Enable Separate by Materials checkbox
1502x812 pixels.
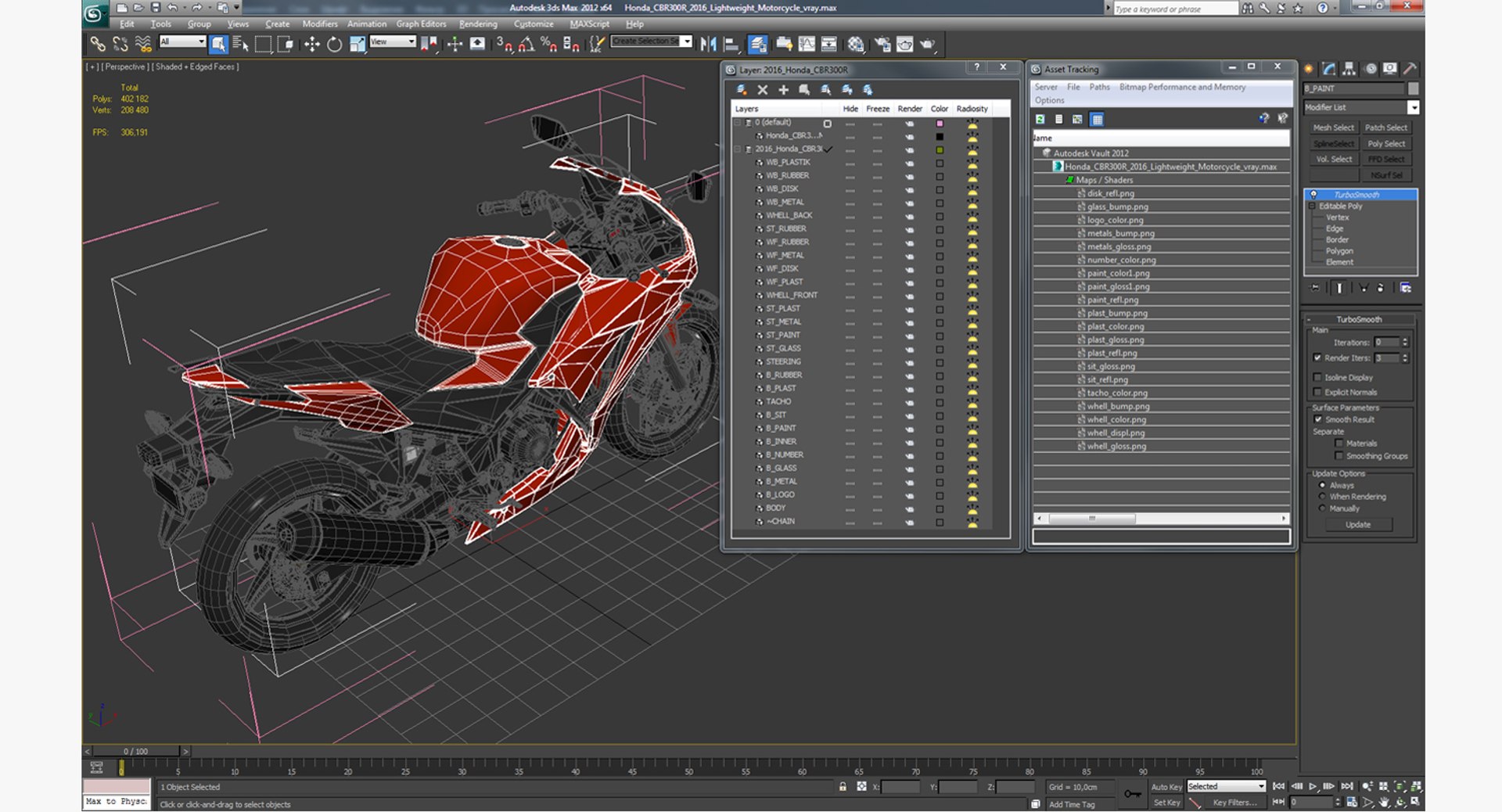coord(1339,443)
